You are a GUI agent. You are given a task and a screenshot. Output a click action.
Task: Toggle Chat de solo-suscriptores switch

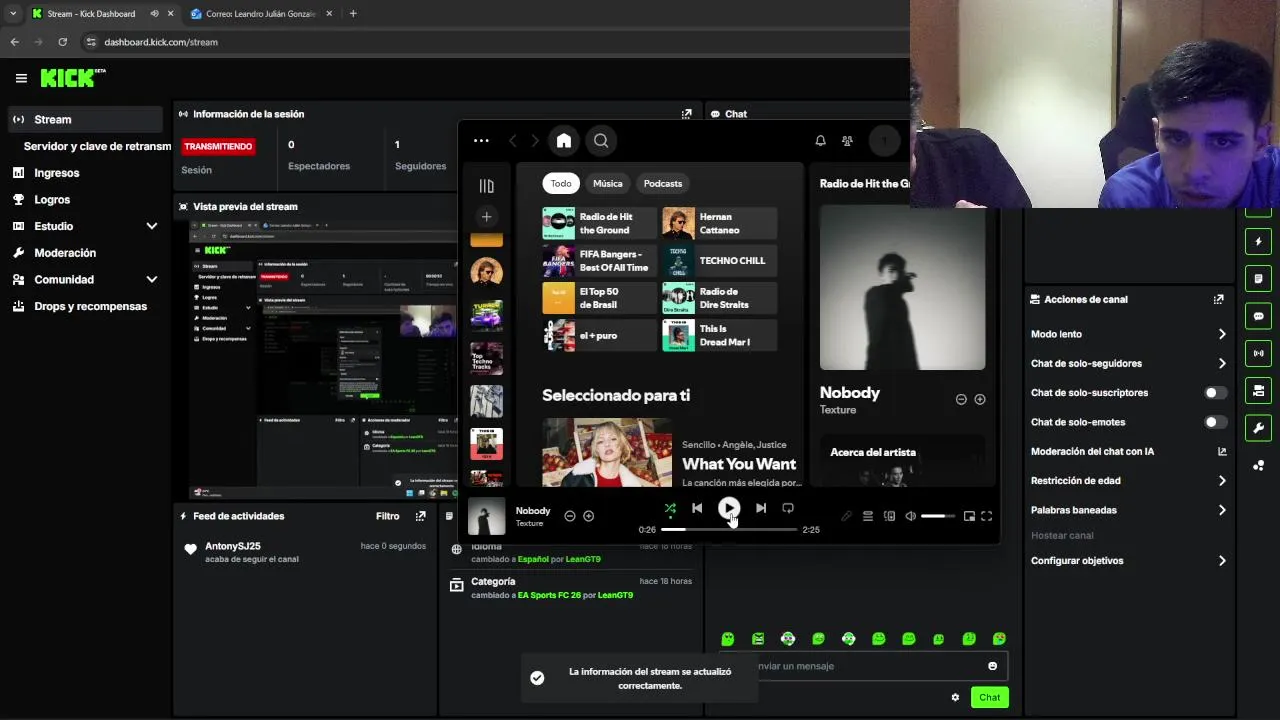[x=1215, y=393]
